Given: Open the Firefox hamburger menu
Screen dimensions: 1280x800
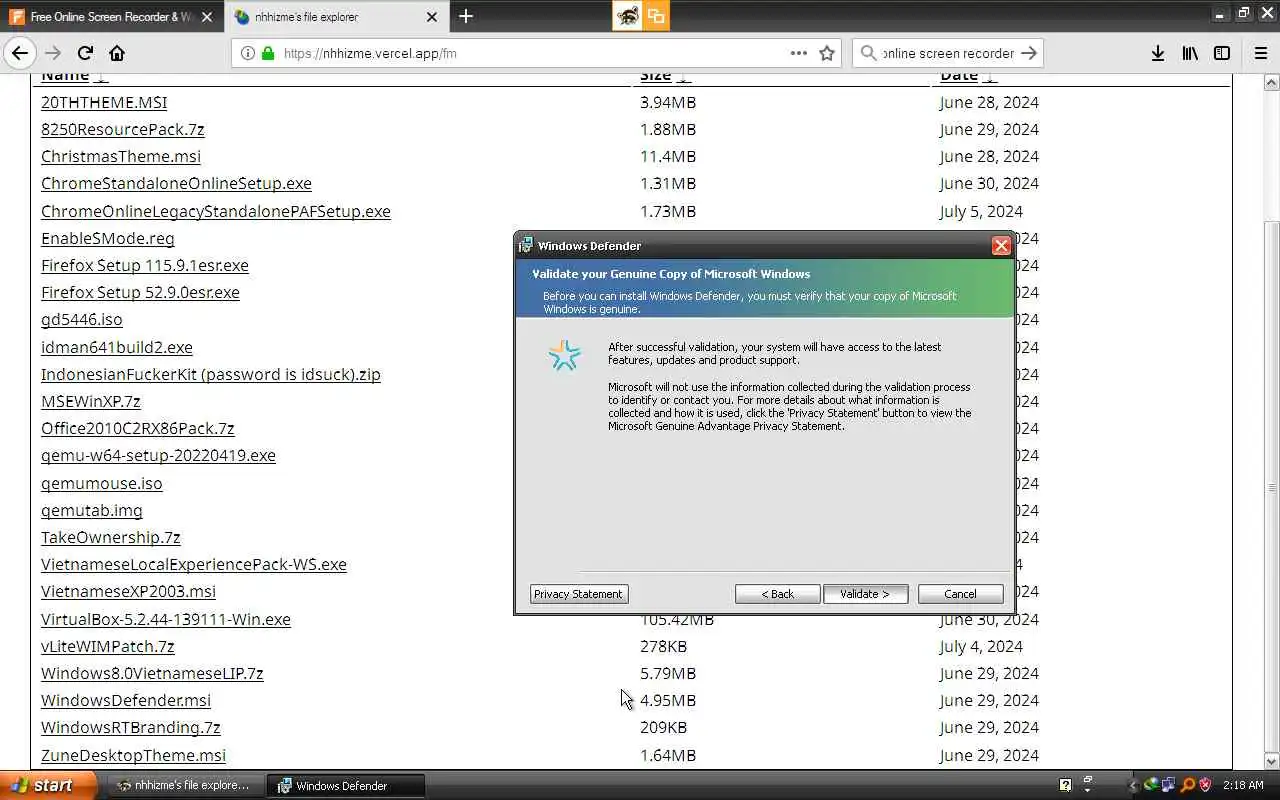Looking at the screenshot, I should [x=1260, y=53].
